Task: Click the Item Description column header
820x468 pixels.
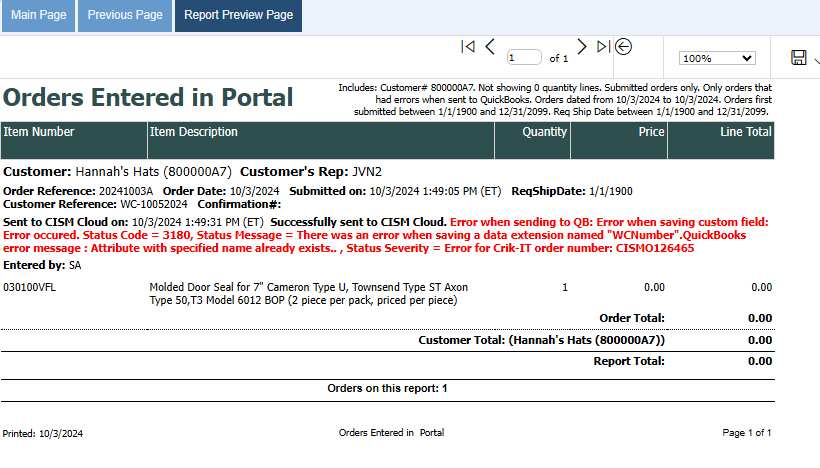Action: (194, 132)
